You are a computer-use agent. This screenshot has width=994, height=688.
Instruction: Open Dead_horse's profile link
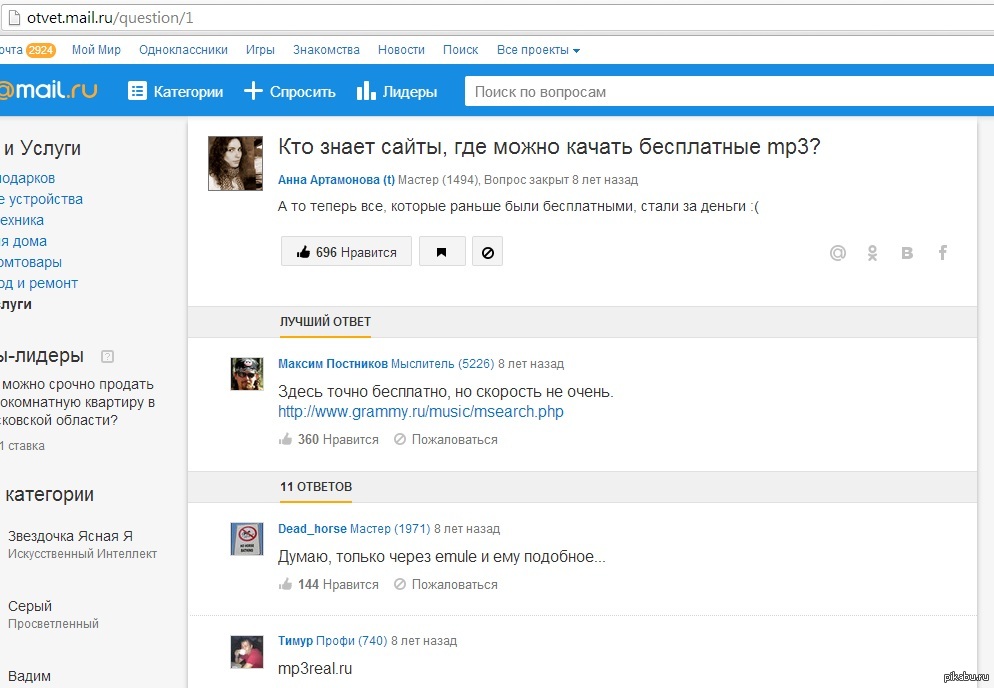(x=313, y=529)
